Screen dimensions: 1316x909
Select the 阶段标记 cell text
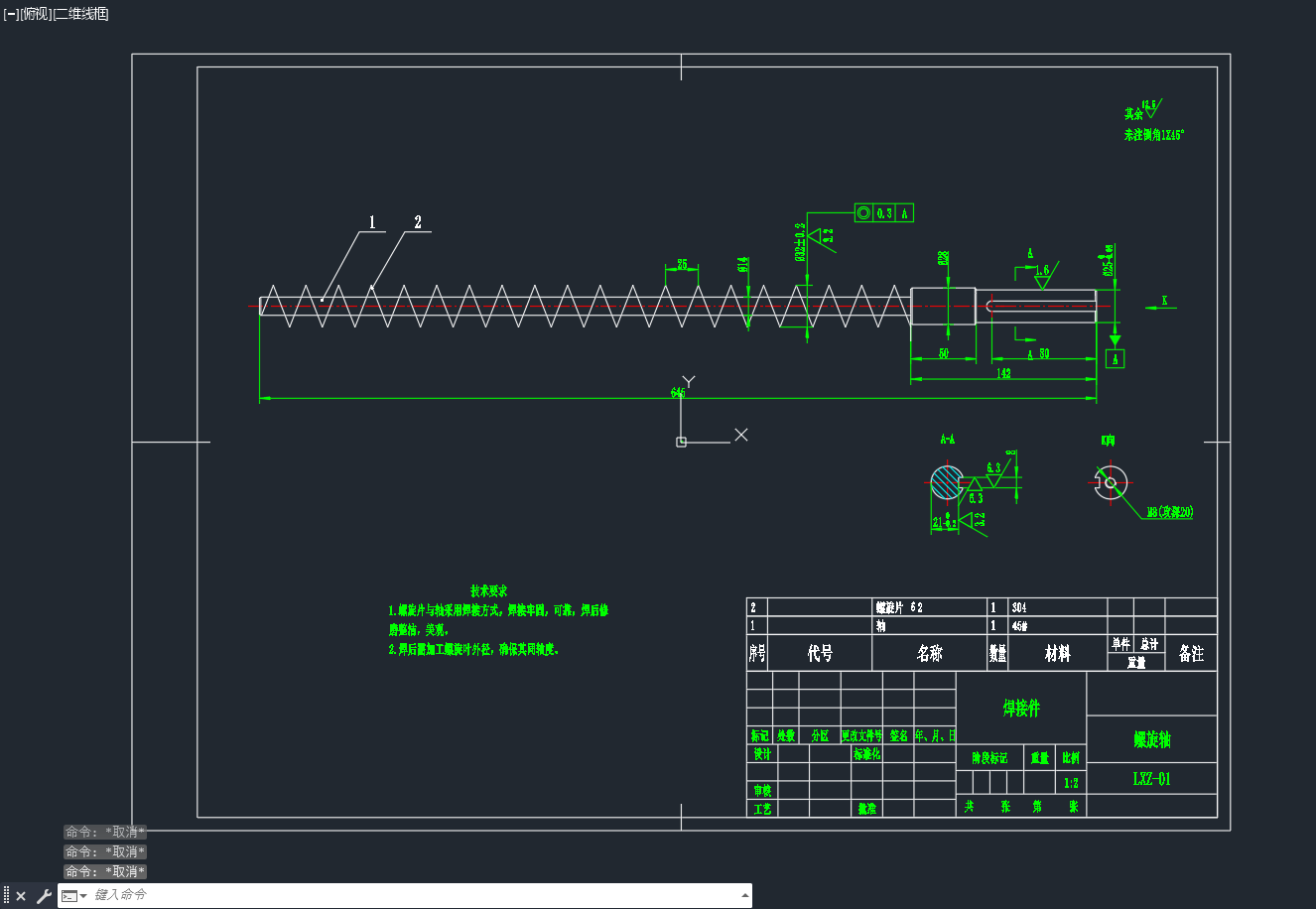point(988,758)
